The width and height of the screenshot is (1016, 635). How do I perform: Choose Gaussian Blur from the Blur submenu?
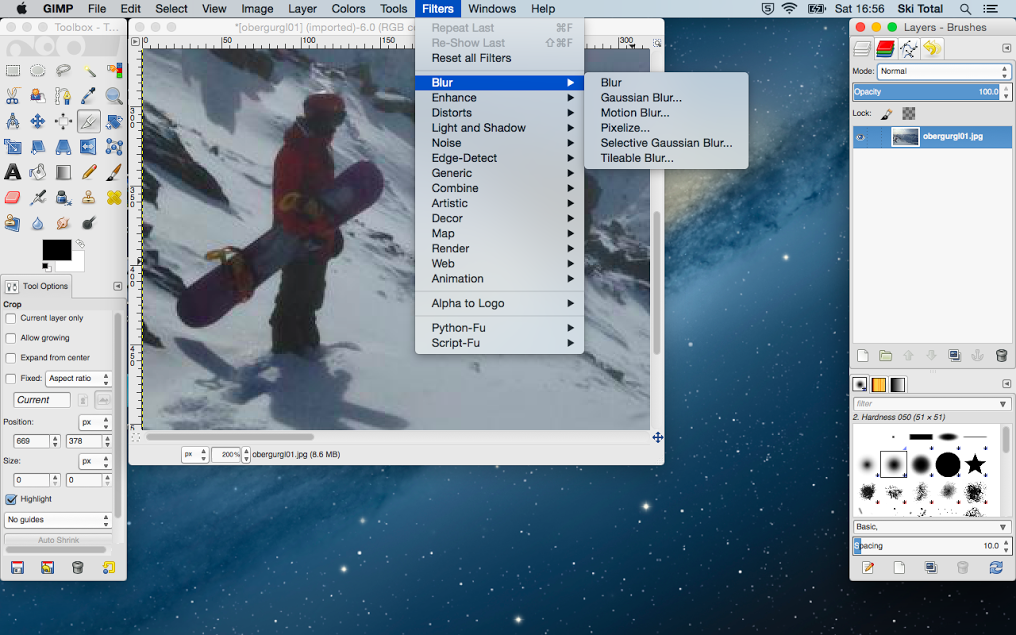[641, 98]
